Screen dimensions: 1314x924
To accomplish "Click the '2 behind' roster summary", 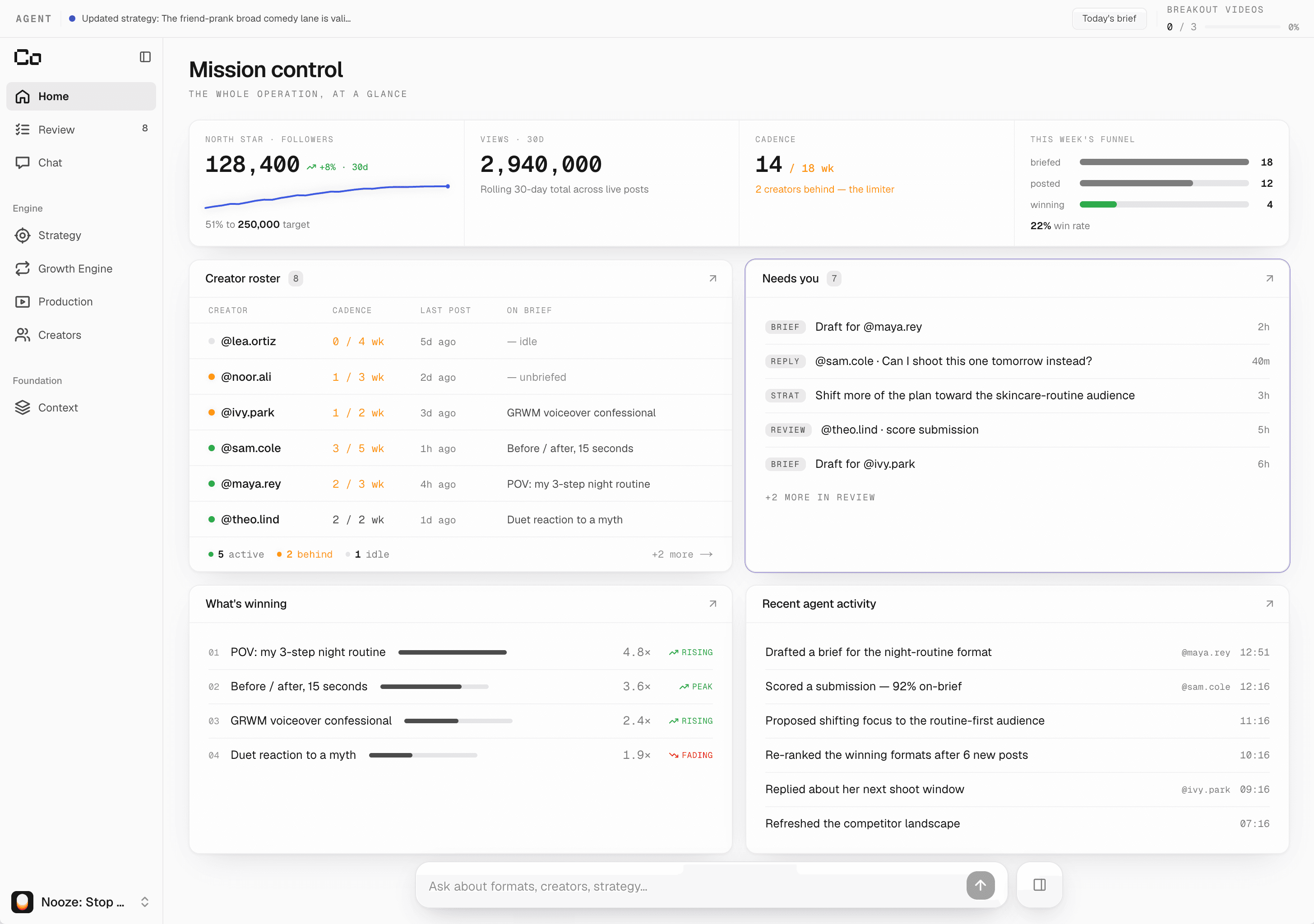I will [305, 554].
